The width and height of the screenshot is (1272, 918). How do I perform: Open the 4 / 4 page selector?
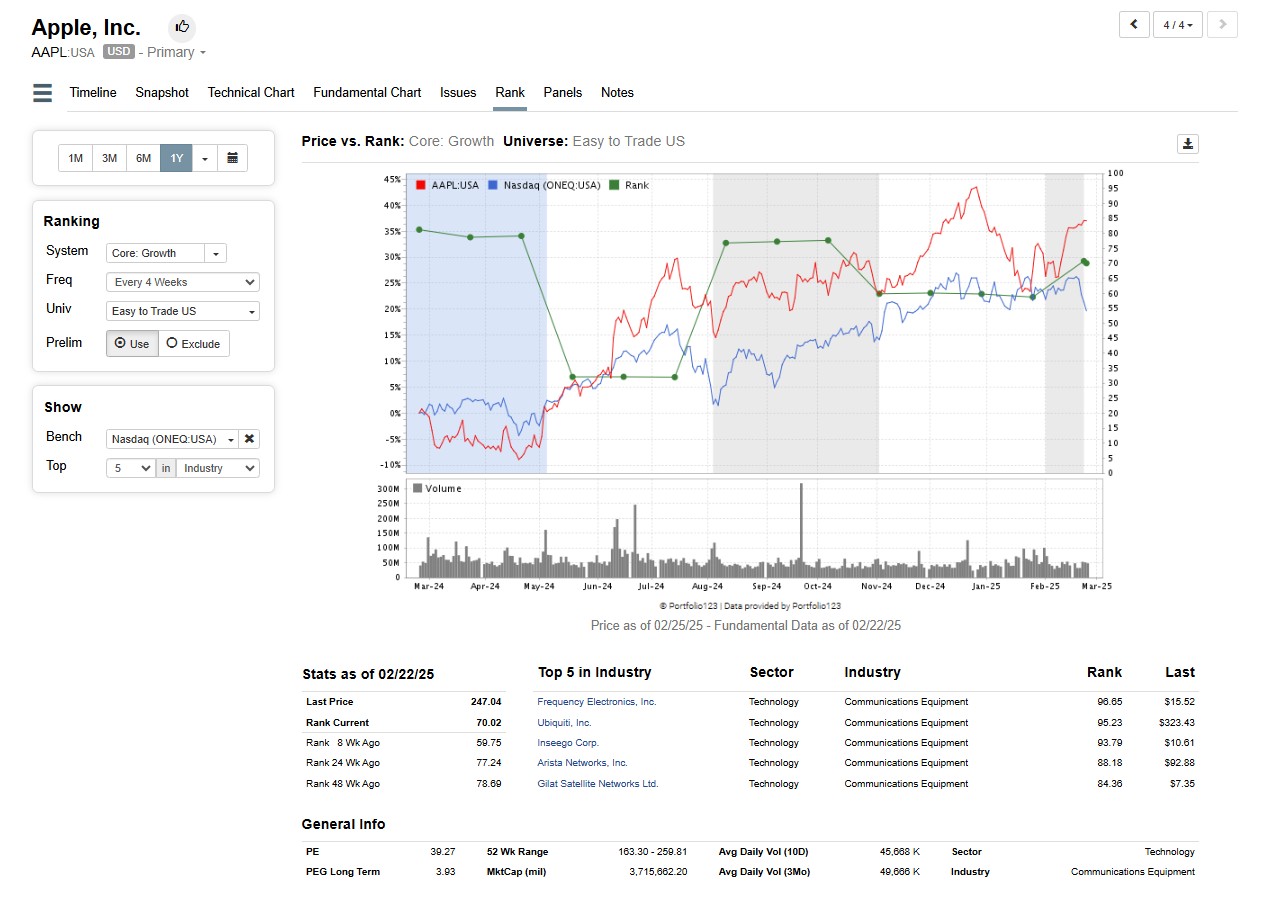tap(1178, 25)
